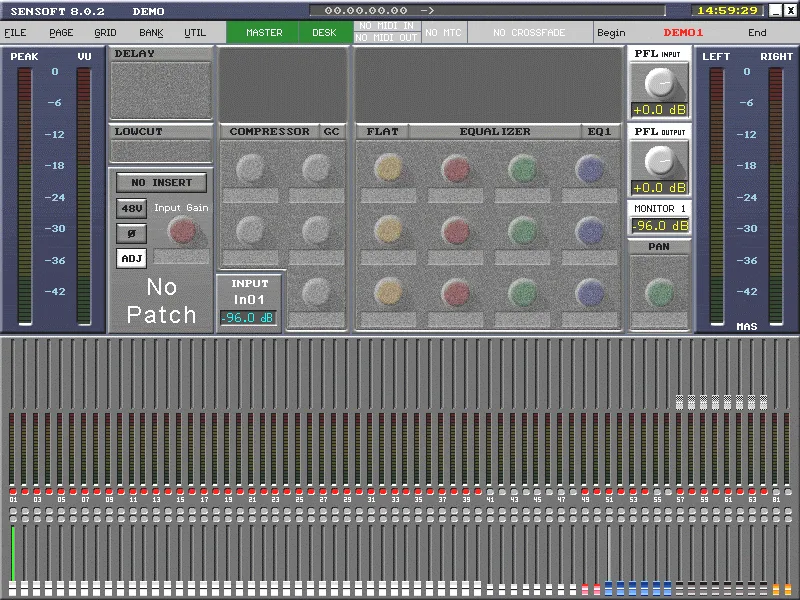Image resolution: width=800 pixels, height=600 pixels.
Task: Open the GRID menu
Action: (x=105, y=33)
